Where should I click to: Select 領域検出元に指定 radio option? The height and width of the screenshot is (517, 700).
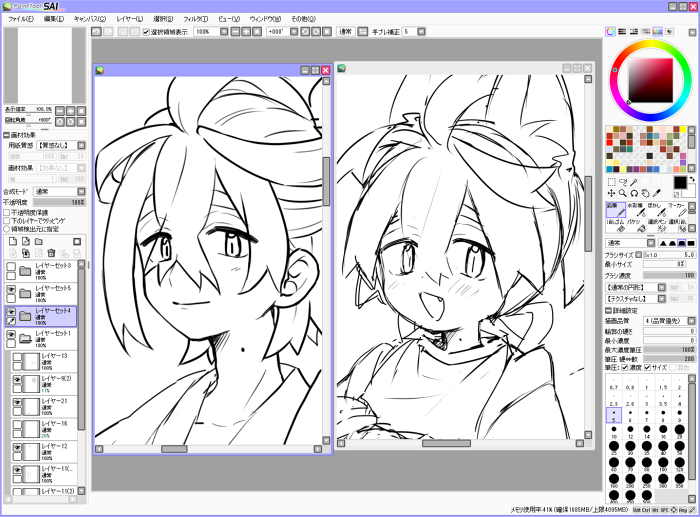[x=7, y=229]
